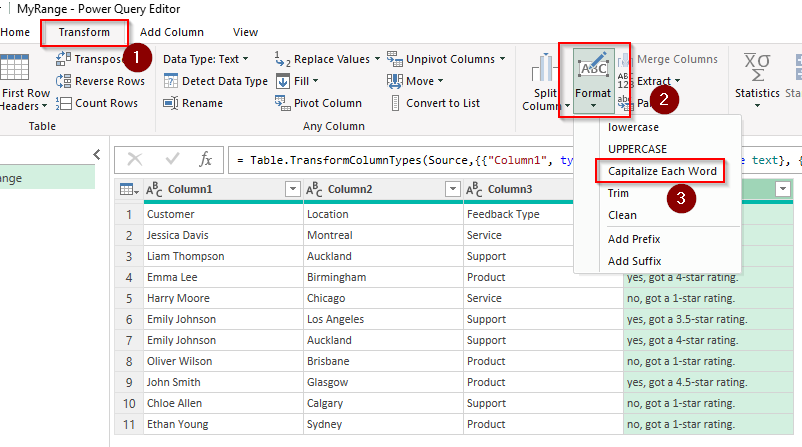
Task: Click the Statistics sigma icon
Action: pyautogui.click(x=757, y=67)
